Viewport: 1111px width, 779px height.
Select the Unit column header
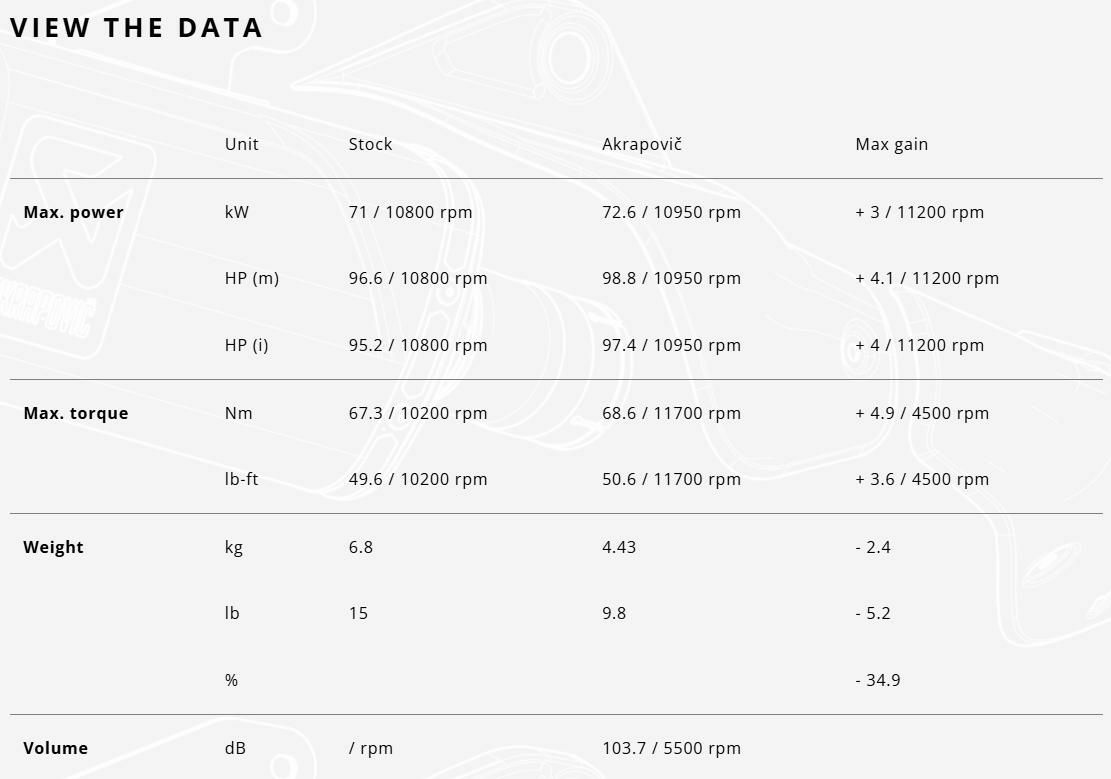pyautogui.click(x=241, y=144)
